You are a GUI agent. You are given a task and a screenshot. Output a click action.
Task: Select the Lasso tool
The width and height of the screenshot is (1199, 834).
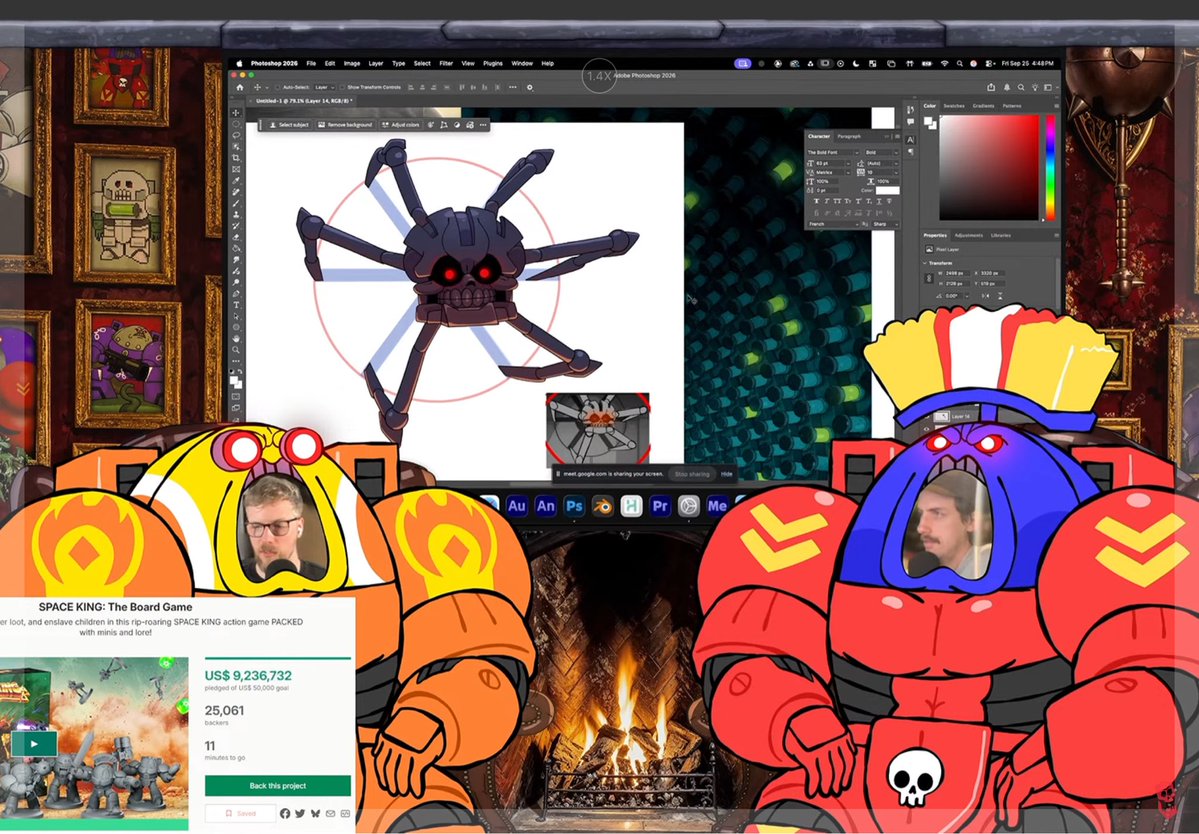[x=236, y=135]
